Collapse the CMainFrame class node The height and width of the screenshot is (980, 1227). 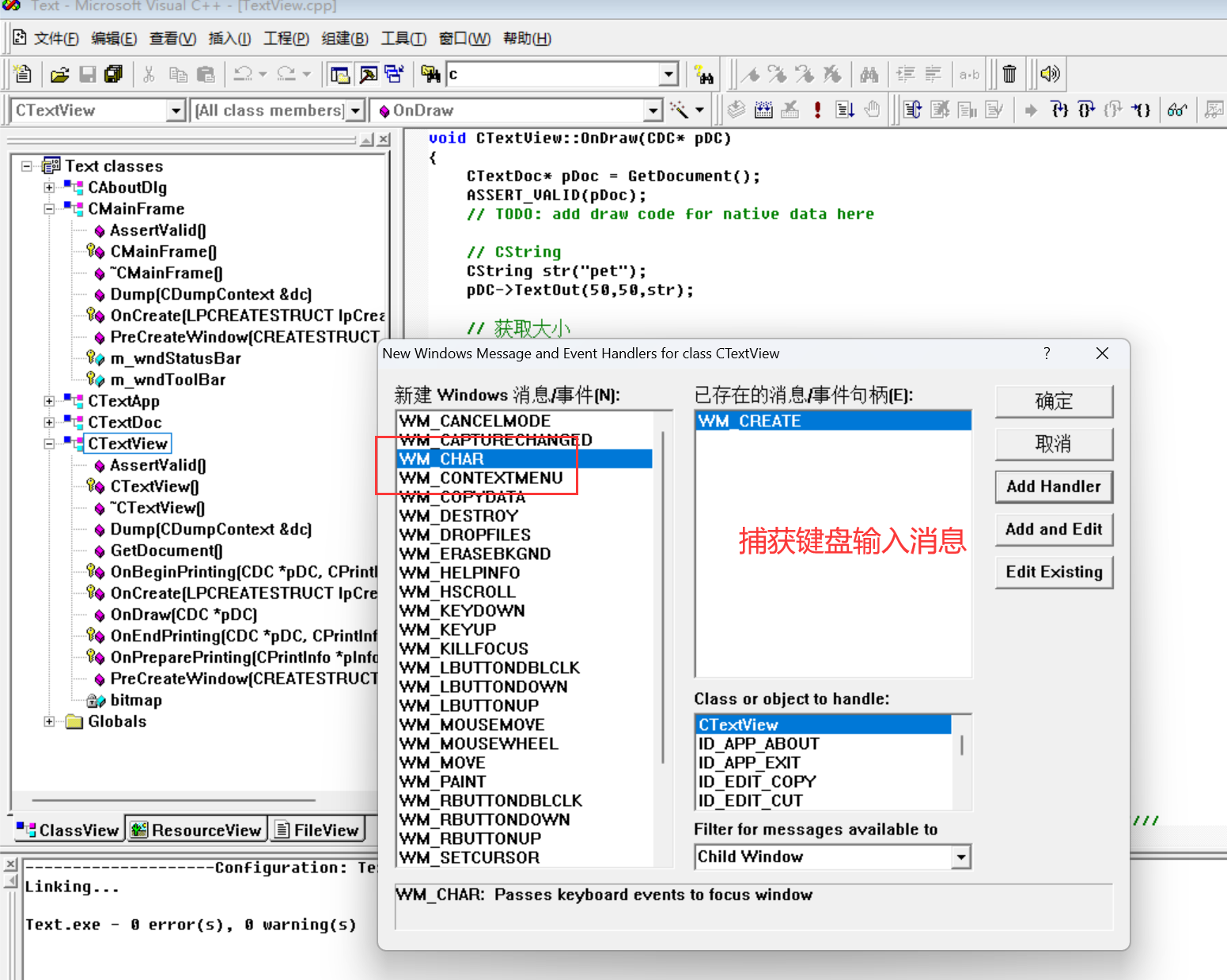click(50, 209)
